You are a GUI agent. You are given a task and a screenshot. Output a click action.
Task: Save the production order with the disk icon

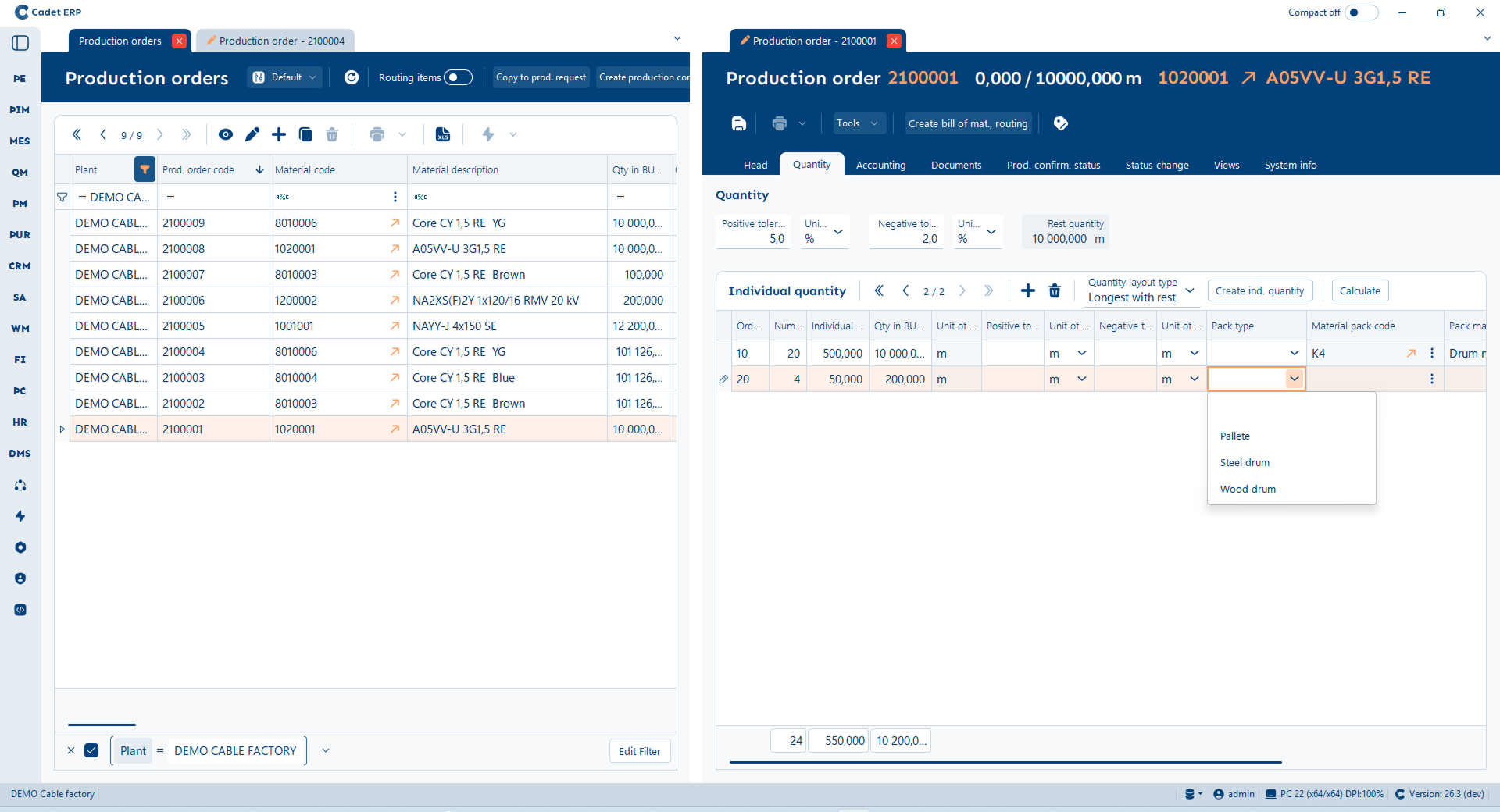tap(738, 123)
